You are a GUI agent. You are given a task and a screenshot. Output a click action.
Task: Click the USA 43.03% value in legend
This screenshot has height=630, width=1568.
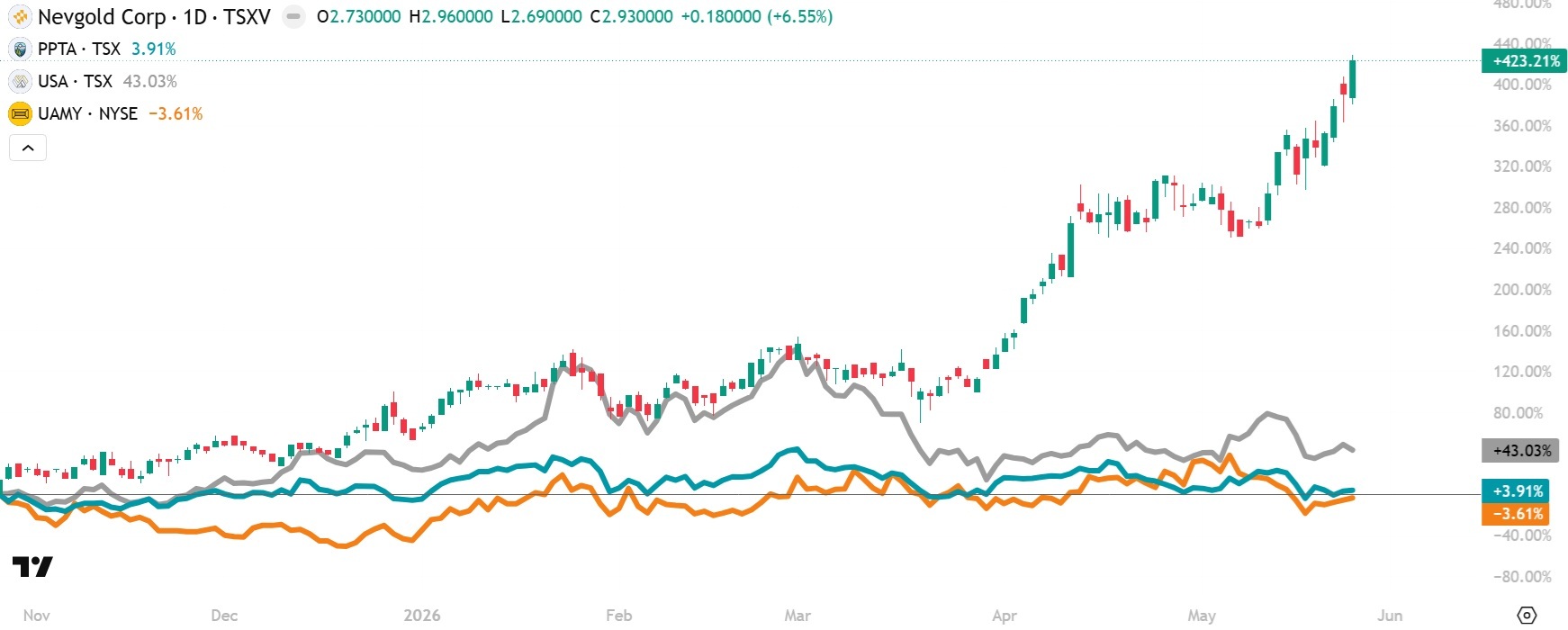[150, 81]
